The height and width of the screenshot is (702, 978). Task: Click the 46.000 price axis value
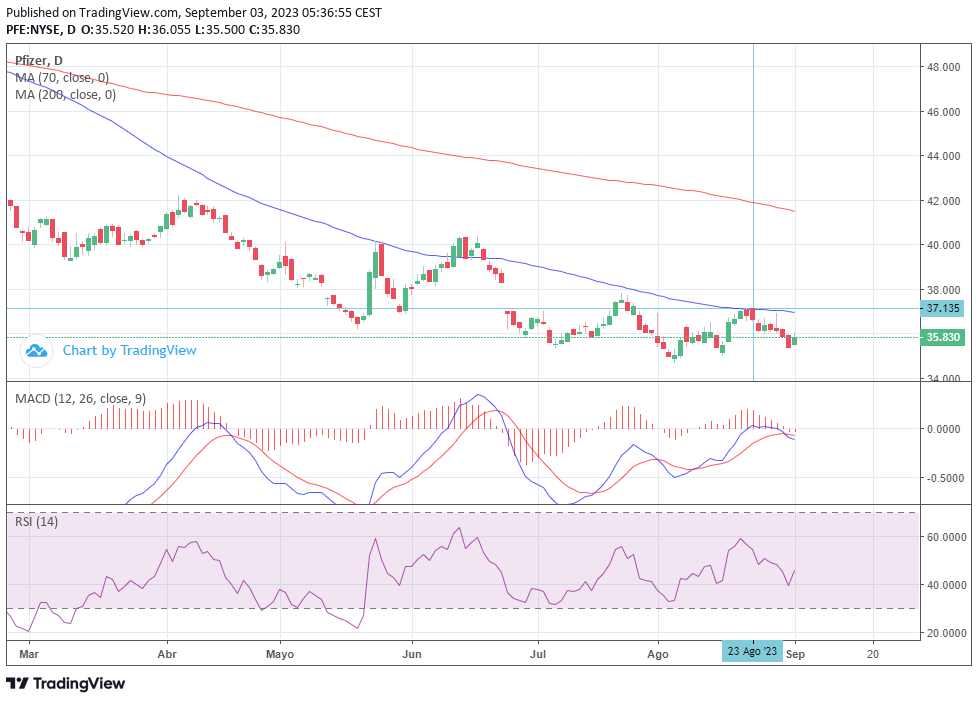point(943,112)
